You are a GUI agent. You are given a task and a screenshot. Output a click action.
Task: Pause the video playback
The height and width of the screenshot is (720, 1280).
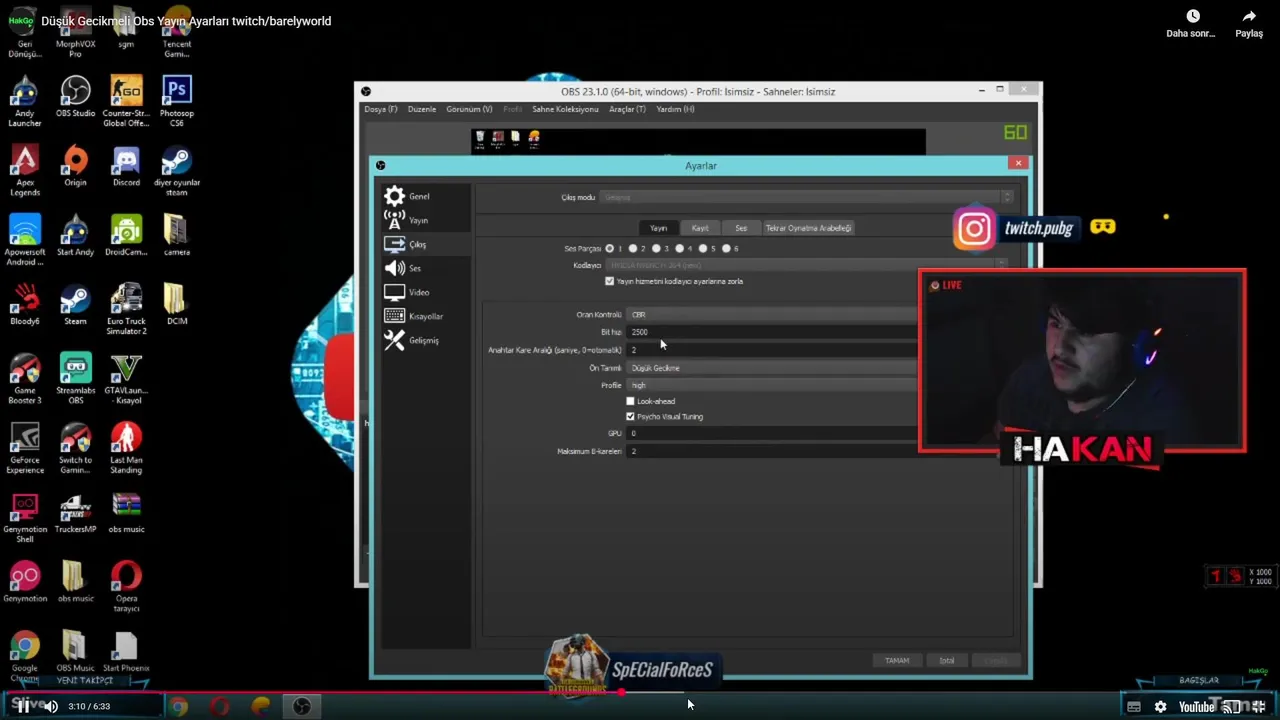[x=22, y=706]
